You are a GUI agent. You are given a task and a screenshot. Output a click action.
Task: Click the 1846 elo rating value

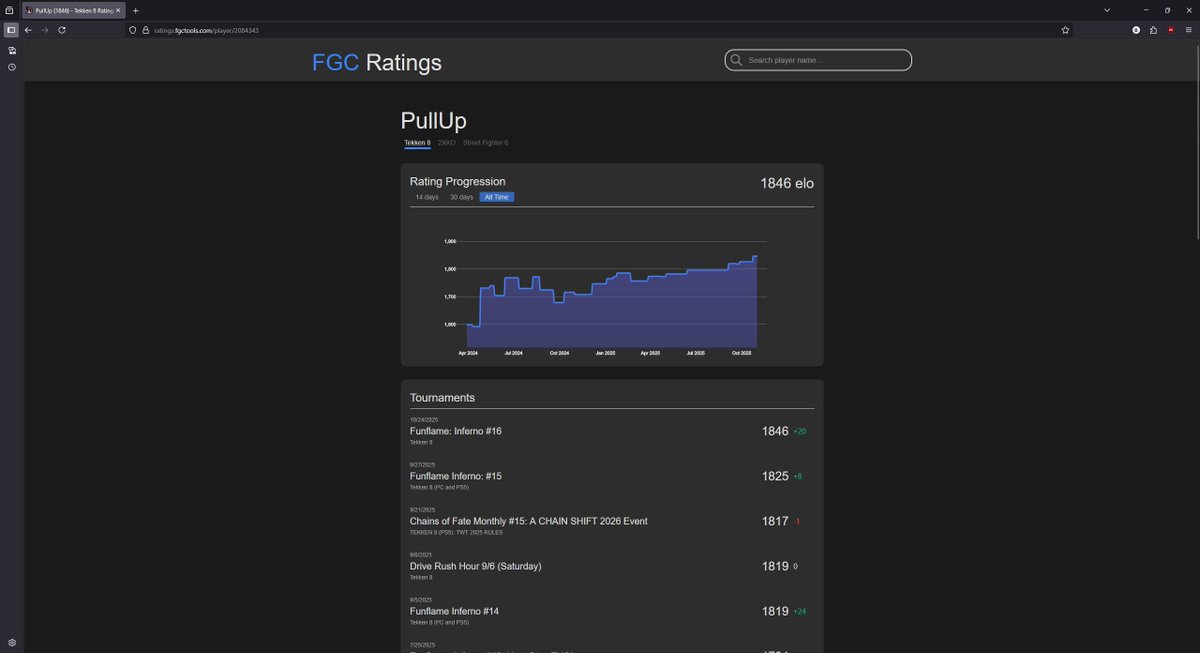tap(787, 183)
